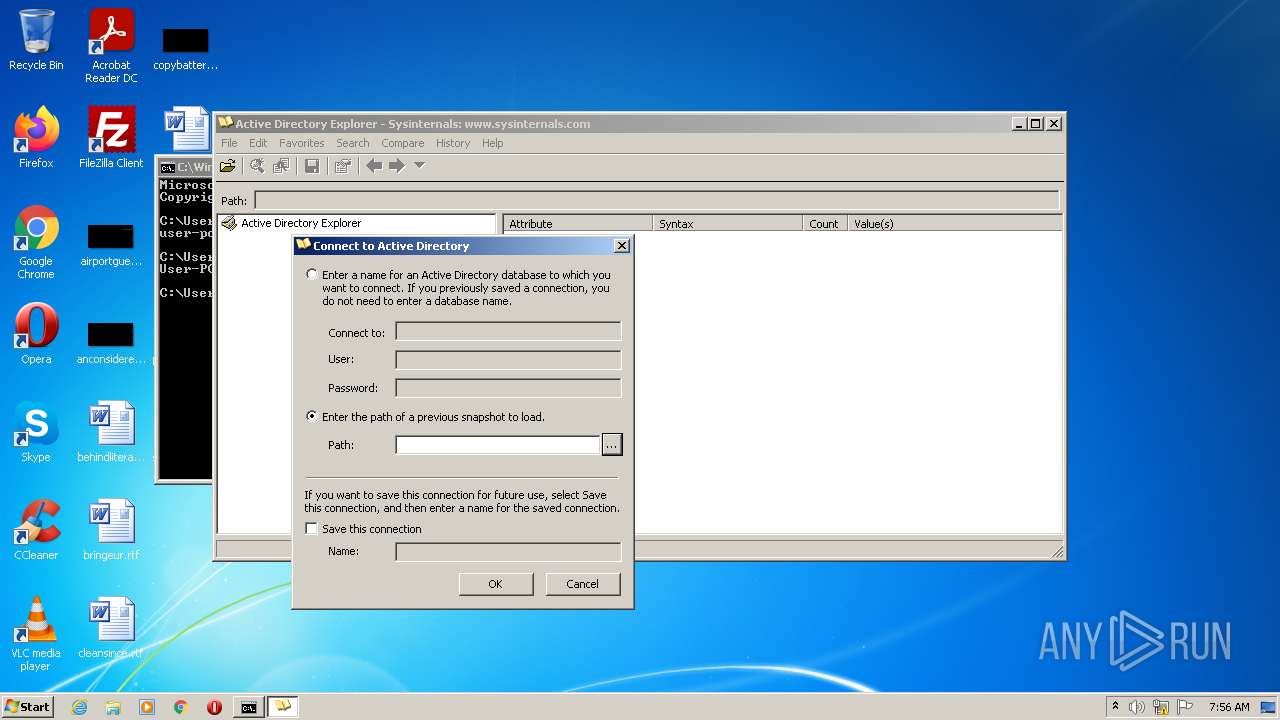Select the behindlitera... document on desktop

pos(111,432)
